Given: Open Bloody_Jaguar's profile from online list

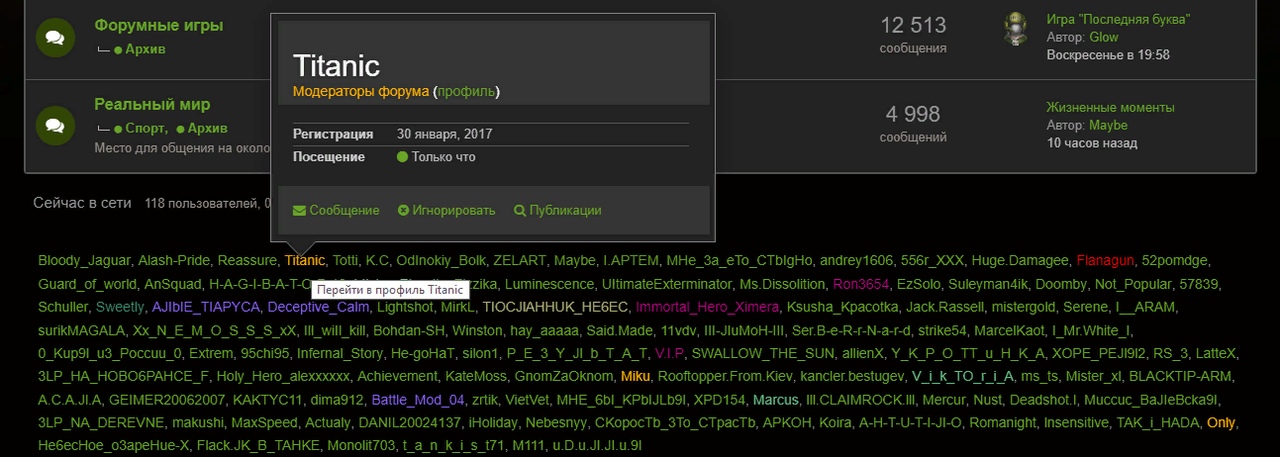Looking at the screenshot, I should click(x=84, y=261).
